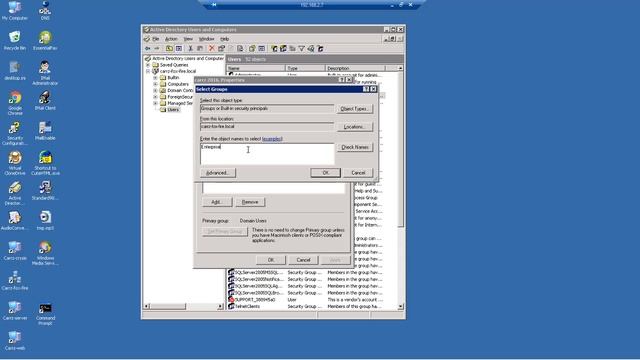Collapse the carrz-fcc-fire.local domain node

click(x=148, y=71)
